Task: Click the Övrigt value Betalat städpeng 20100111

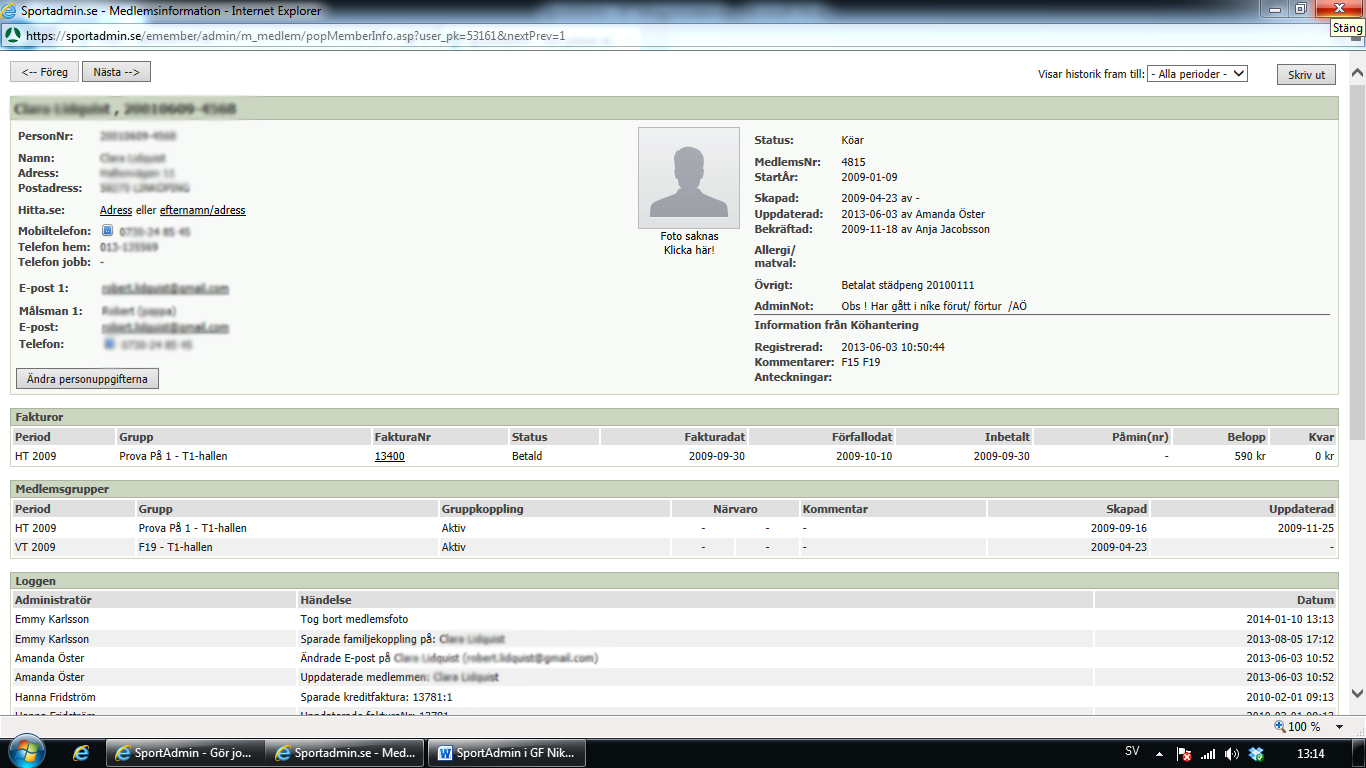Action: pos(908,285)
